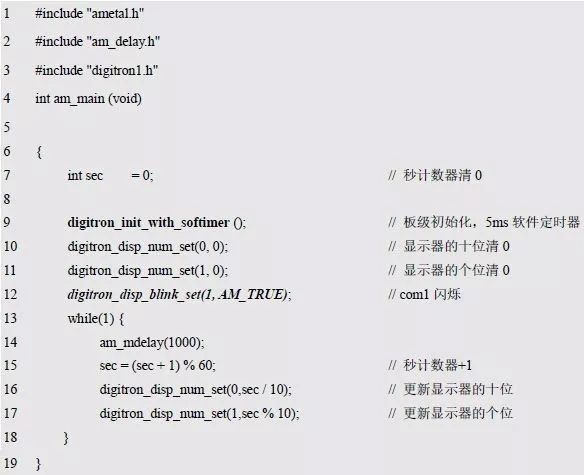This screenshot has width=584, height=475.
Task: Click sec = (sec + 1) % 60 statement
Action: pyautogui.click(x=158, y=365)
